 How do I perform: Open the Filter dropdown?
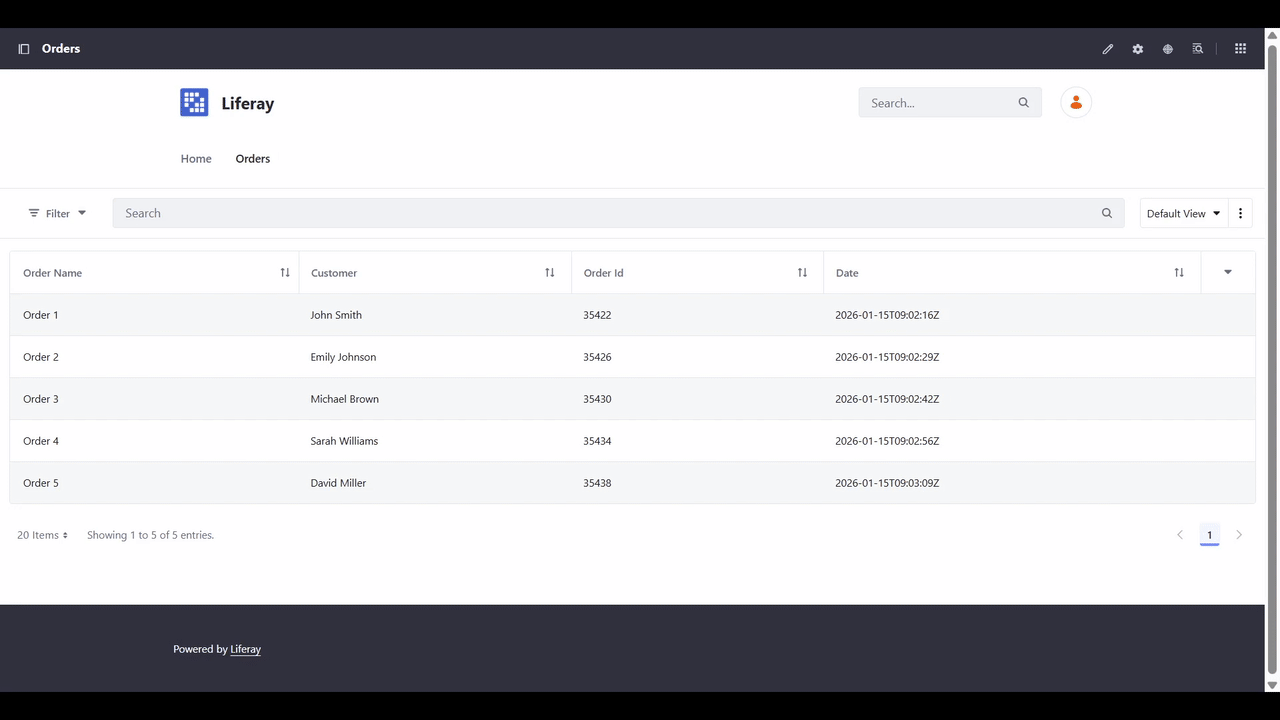[57, 213]
